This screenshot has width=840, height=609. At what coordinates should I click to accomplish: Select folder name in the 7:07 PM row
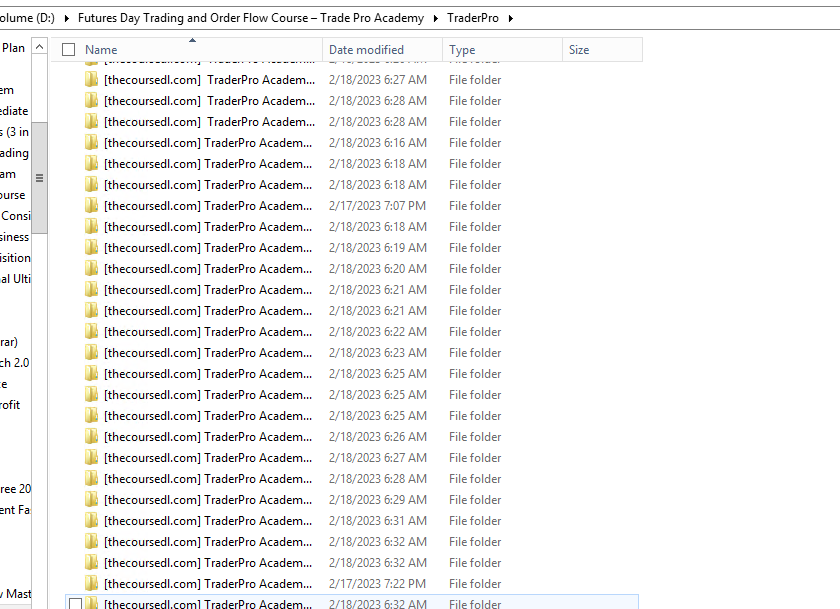tap(208, 206)
